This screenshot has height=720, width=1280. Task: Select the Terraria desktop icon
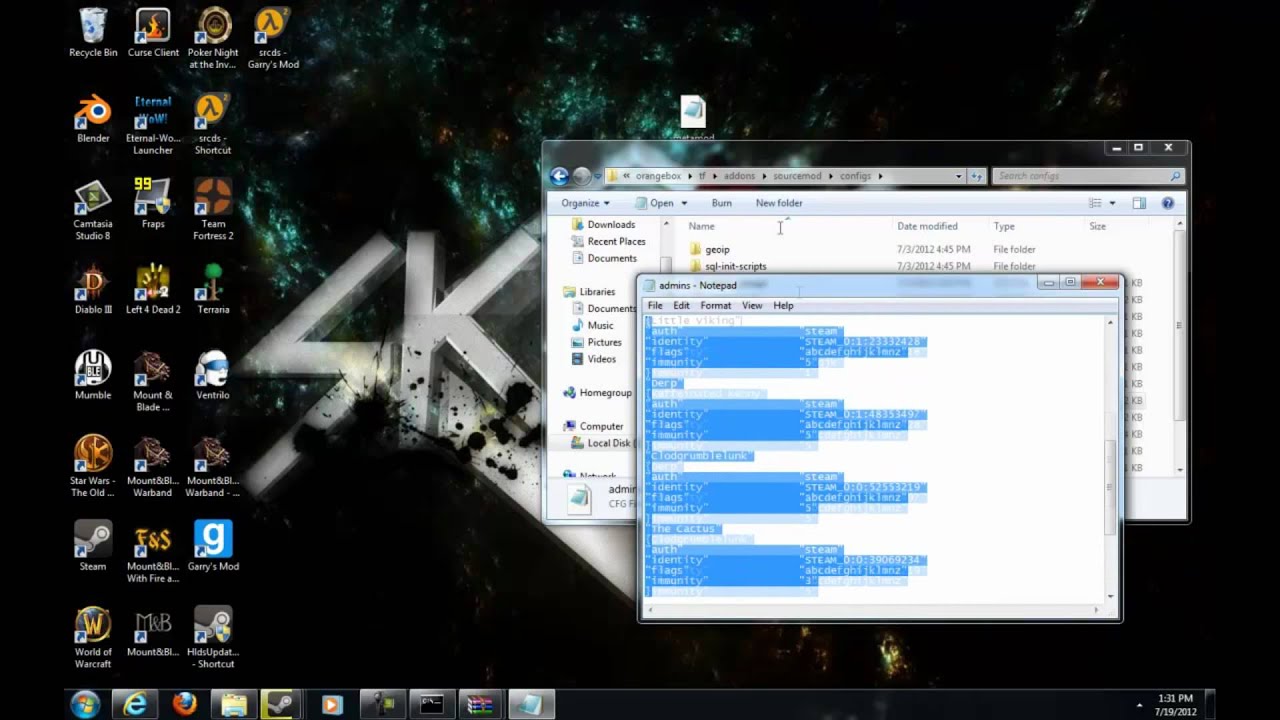click(x=213, y=290)
